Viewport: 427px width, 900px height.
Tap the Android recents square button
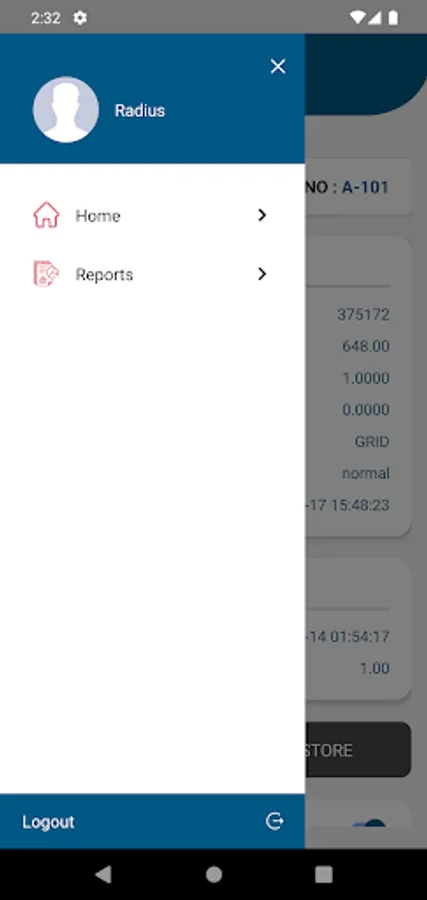[x=324, y=874]
